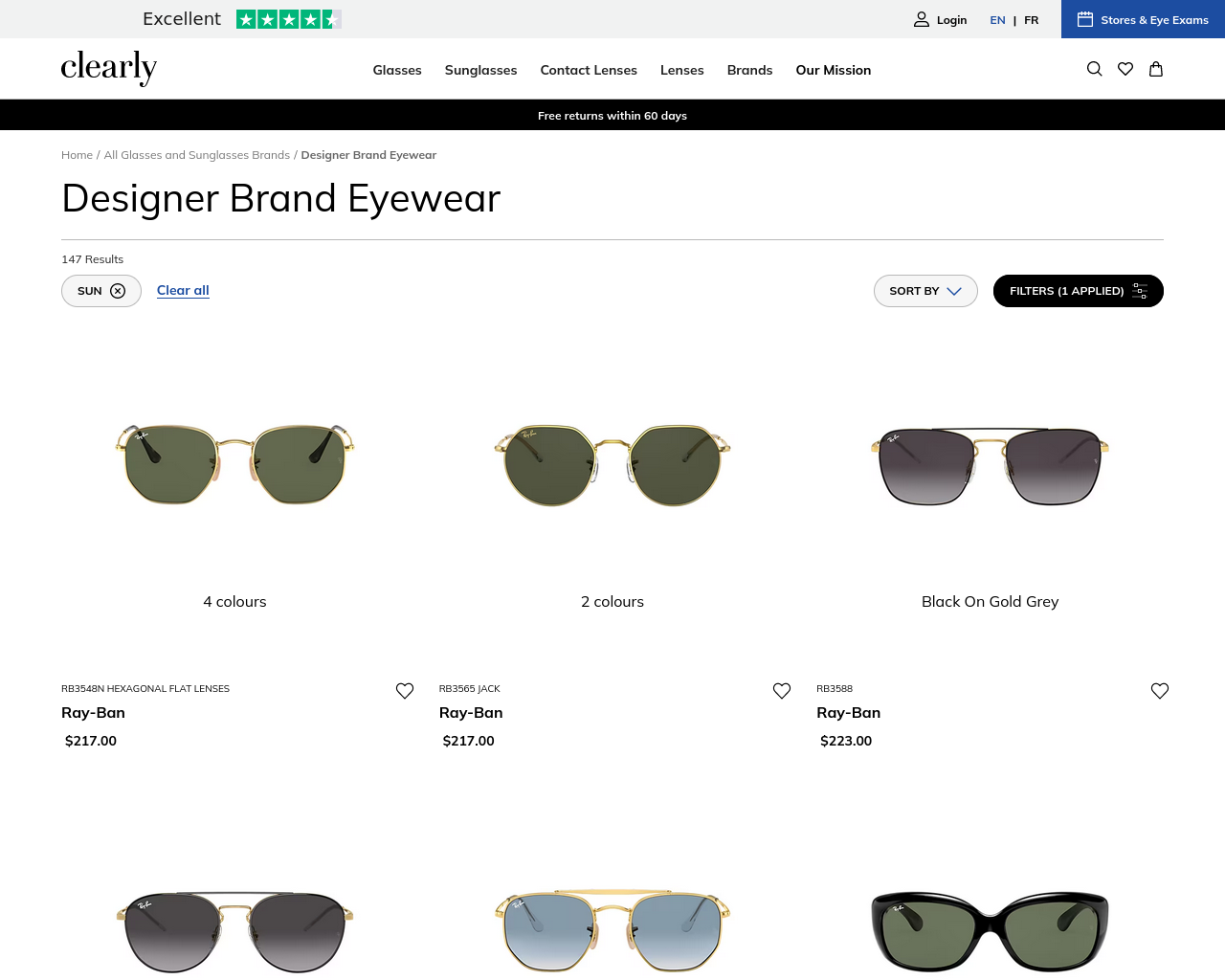Remove the SUN filter chip
The height and width of the screenshot is (980, 1225).
point(118,291)
